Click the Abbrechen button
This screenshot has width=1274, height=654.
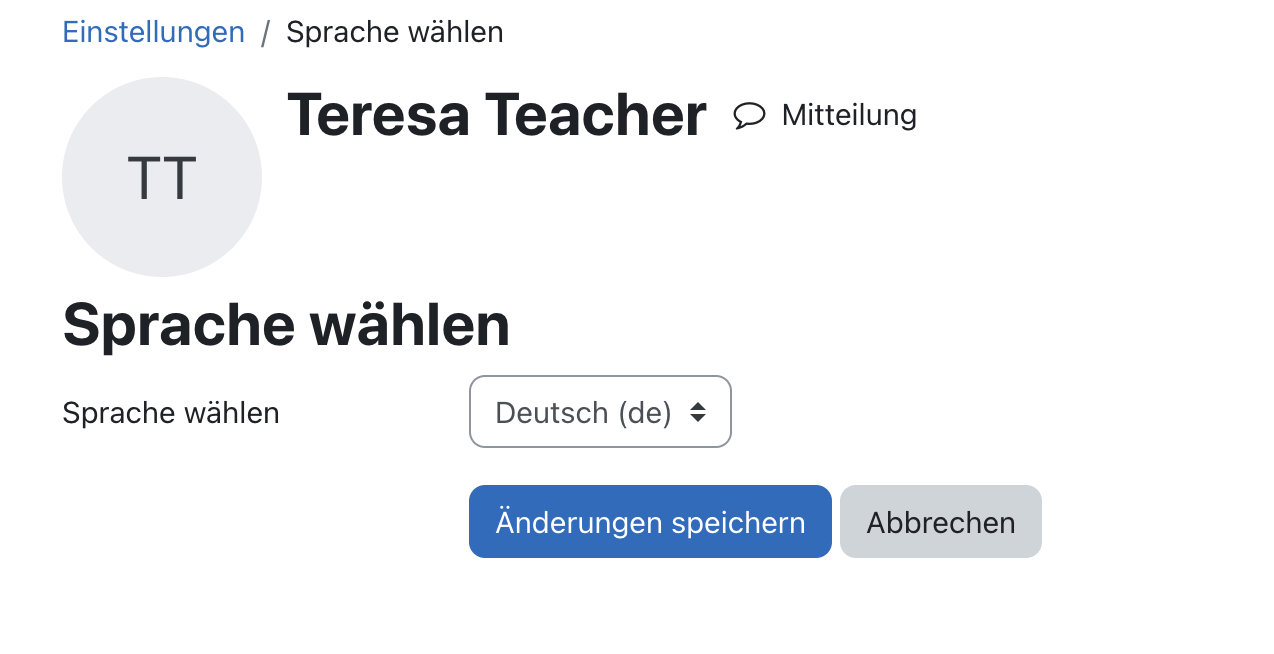[941, 522]
